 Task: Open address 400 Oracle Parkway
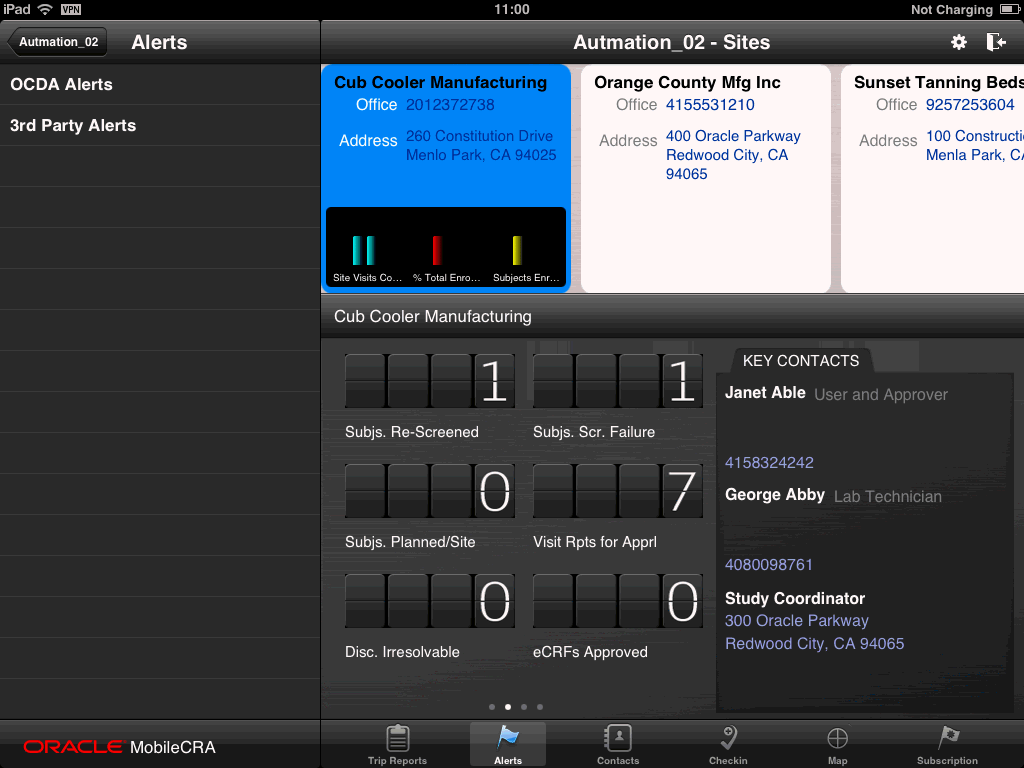[733, 155]
